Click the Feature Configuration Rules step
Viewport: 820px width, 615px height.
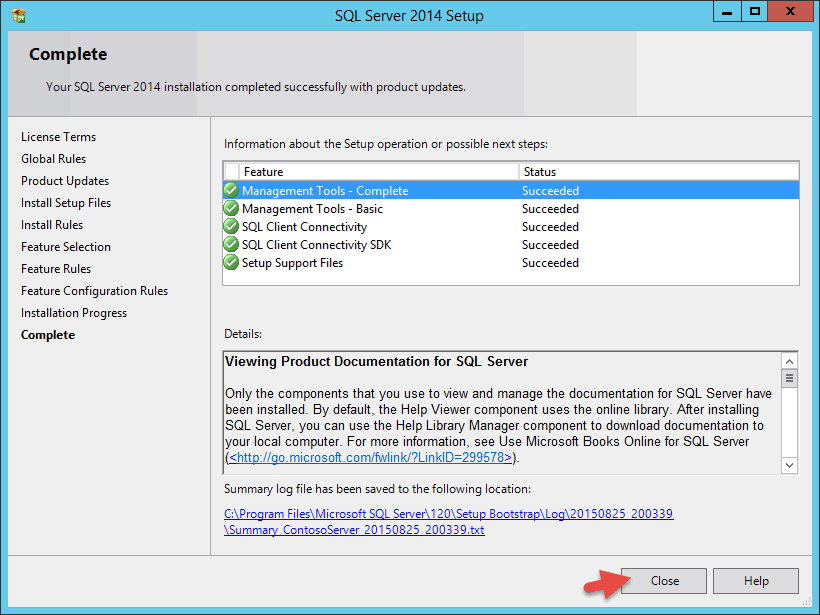point(95,291)
